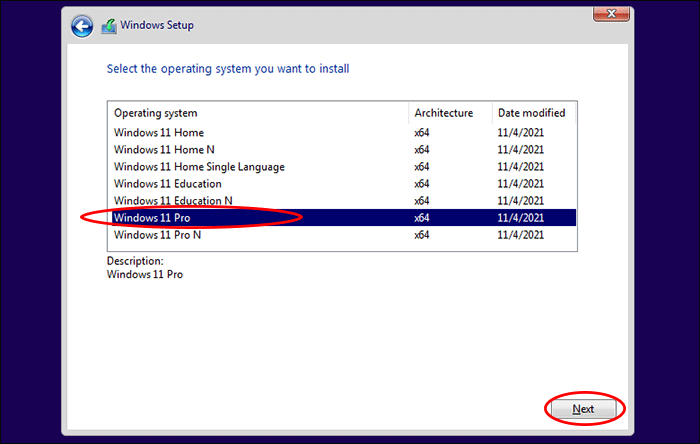Screen dimensions: 700x444
Task: Click the Date modified column header
Action: pos(531,113)
